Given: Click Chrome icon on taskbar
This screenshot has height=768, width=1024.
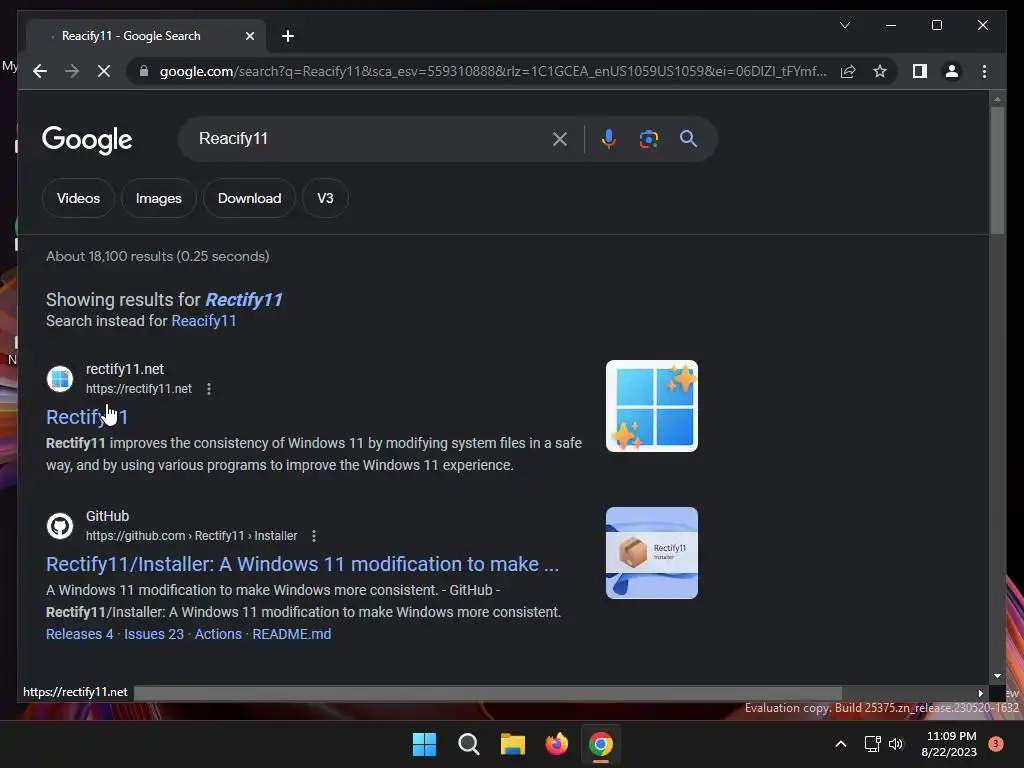Looking at the screenshot, I should (601, 744).
